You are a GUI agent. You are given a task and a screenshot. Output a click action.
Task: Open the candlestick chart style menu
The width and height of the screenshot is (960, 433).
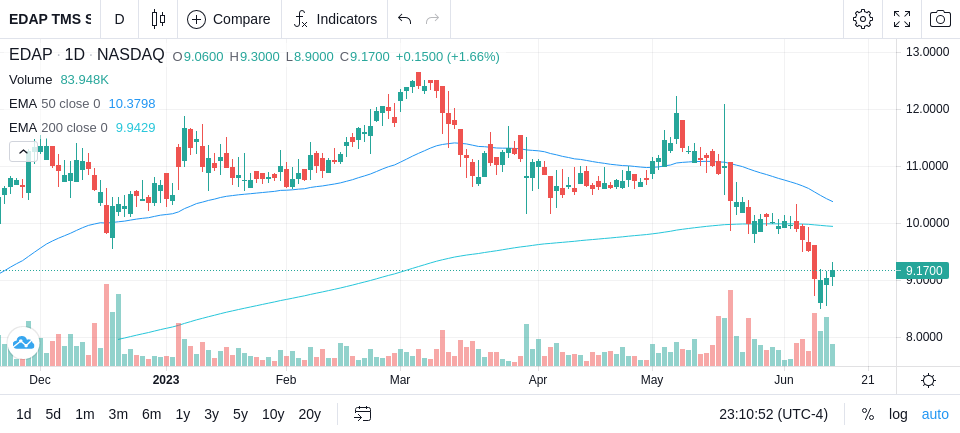coord(158,19)
